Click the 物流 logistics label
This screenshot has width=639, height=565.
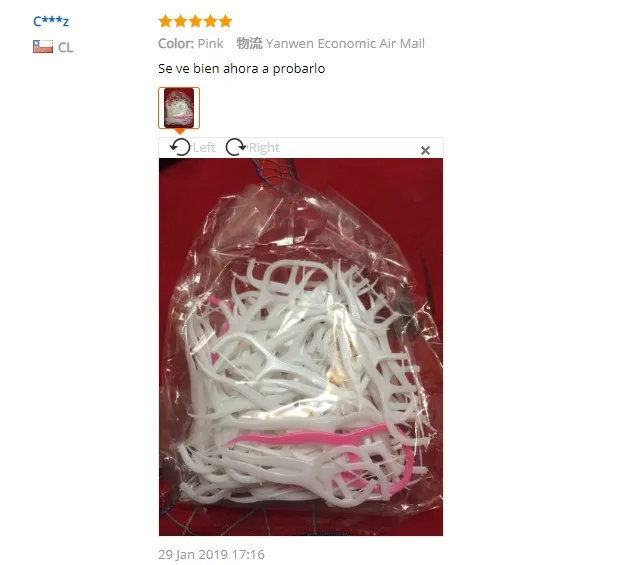click(249, 43)
